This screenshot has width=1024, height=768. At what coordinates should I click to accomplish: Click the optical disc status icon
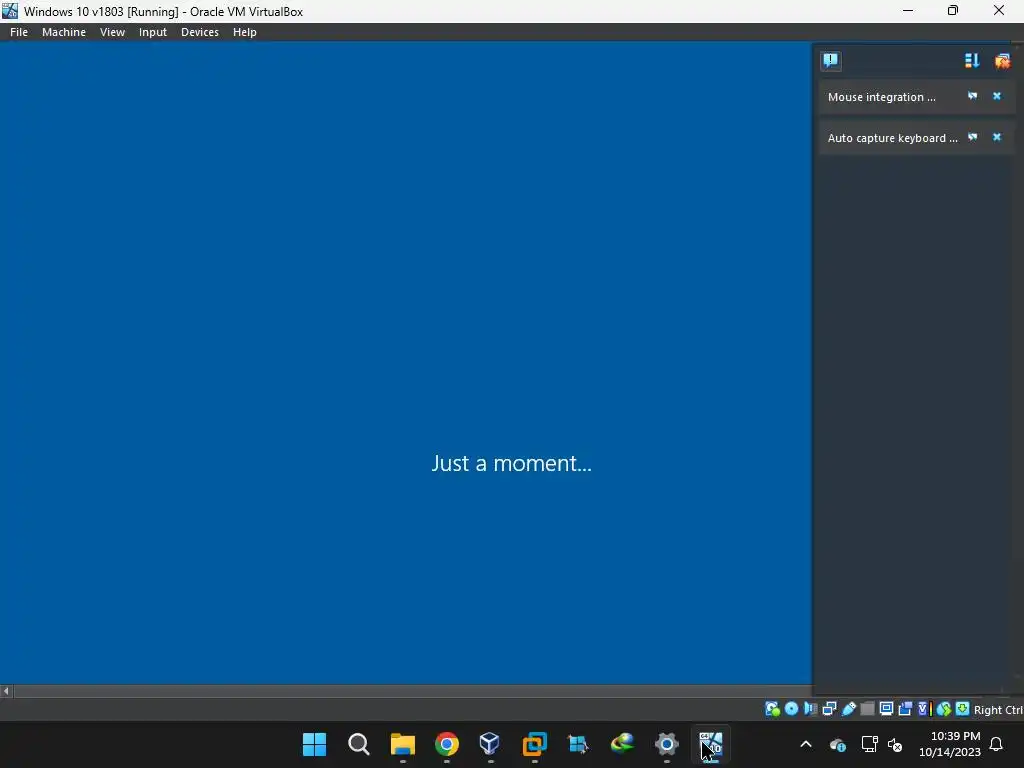click(792, 709)
